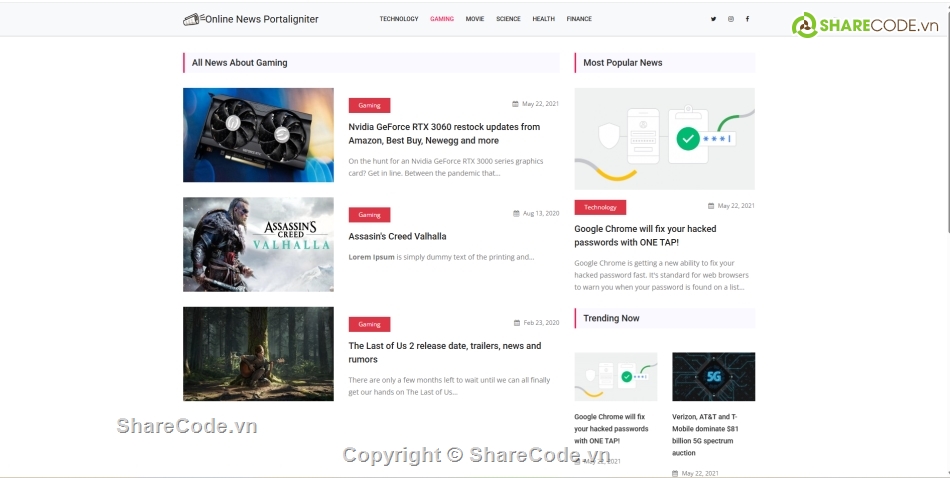This screenshot has width=950, height=478.
Task: Open large Google Chrome hacked passwords headline
Action: click(x=645, y=235)
